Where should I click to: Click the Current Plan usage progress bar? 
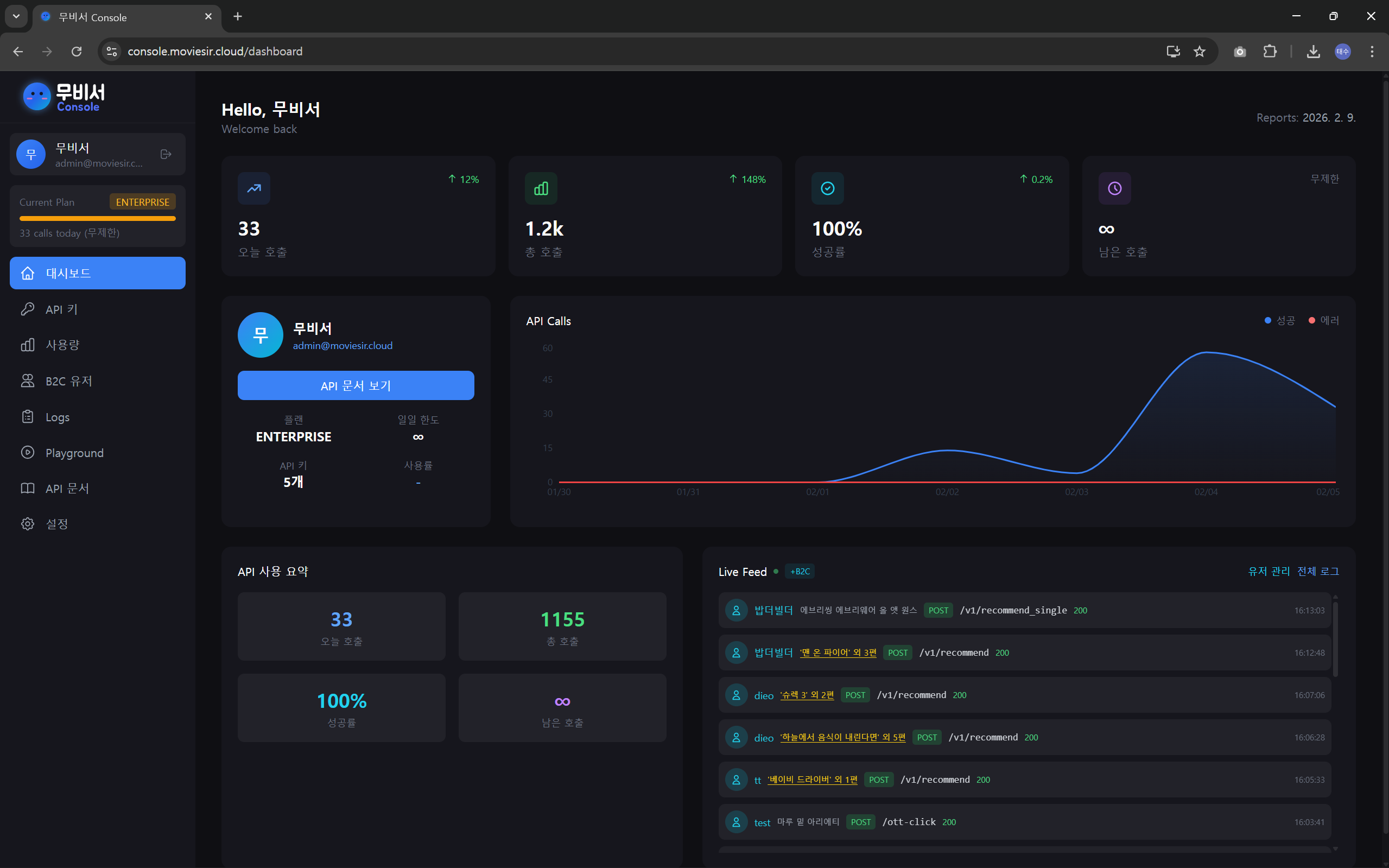coord(98,218)
